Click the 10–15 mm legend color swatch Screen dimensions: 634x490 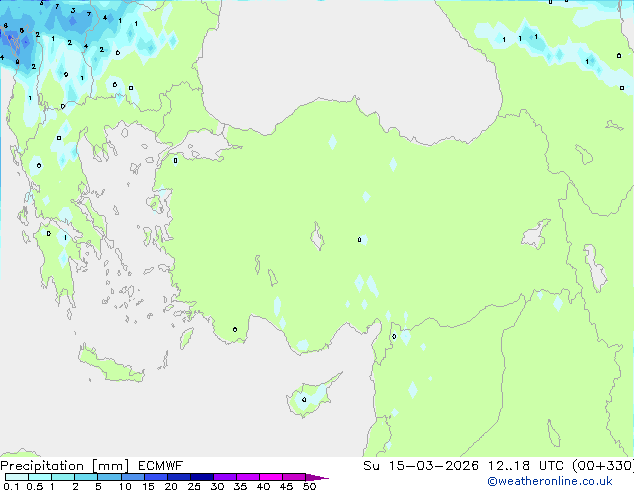(x=132, y=477)
